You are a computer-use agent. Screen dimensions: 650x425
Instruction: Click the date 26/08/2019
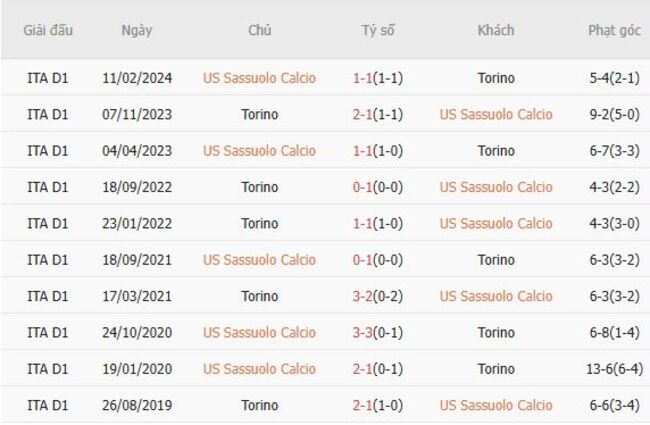(x=137, y=405)
